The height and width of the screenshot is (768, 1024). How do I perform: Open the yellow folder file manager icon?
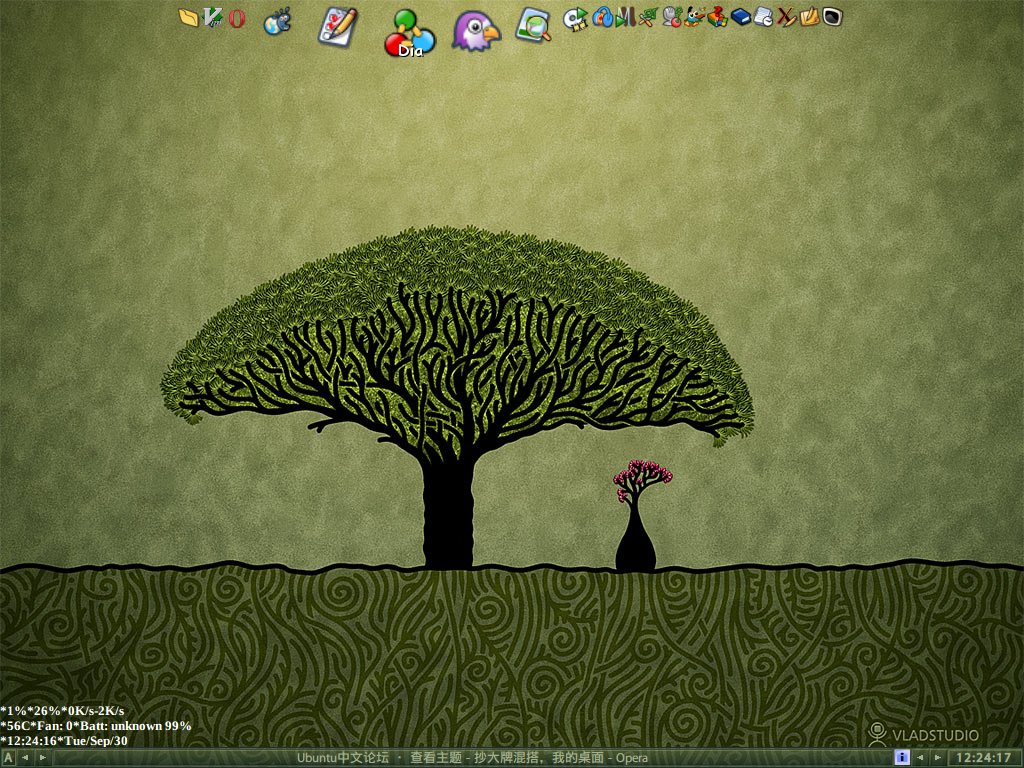pyautogui.click(x=188, y=17)
